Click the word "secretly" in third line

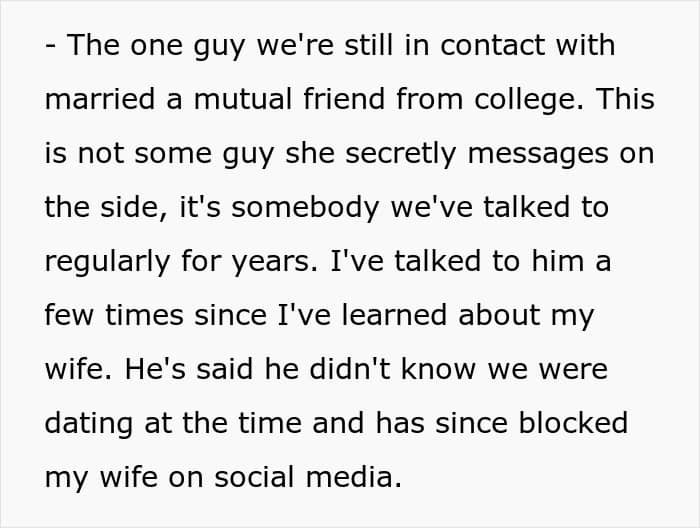[x=401, y=155]
